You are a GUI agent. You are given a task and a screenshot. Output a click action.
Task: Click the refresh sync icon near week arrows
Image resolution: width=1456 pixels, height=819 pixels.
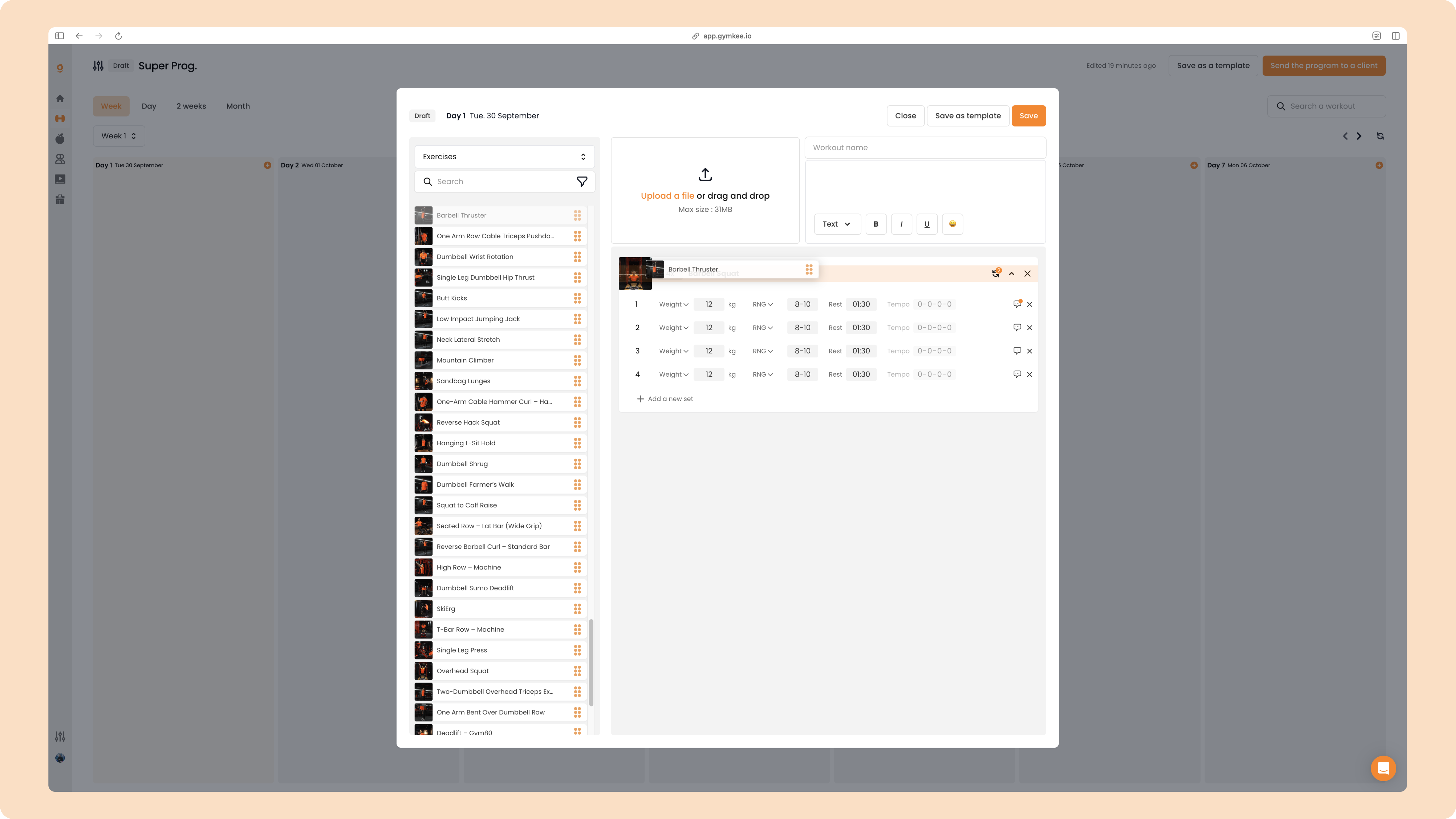coord(1380,136)
